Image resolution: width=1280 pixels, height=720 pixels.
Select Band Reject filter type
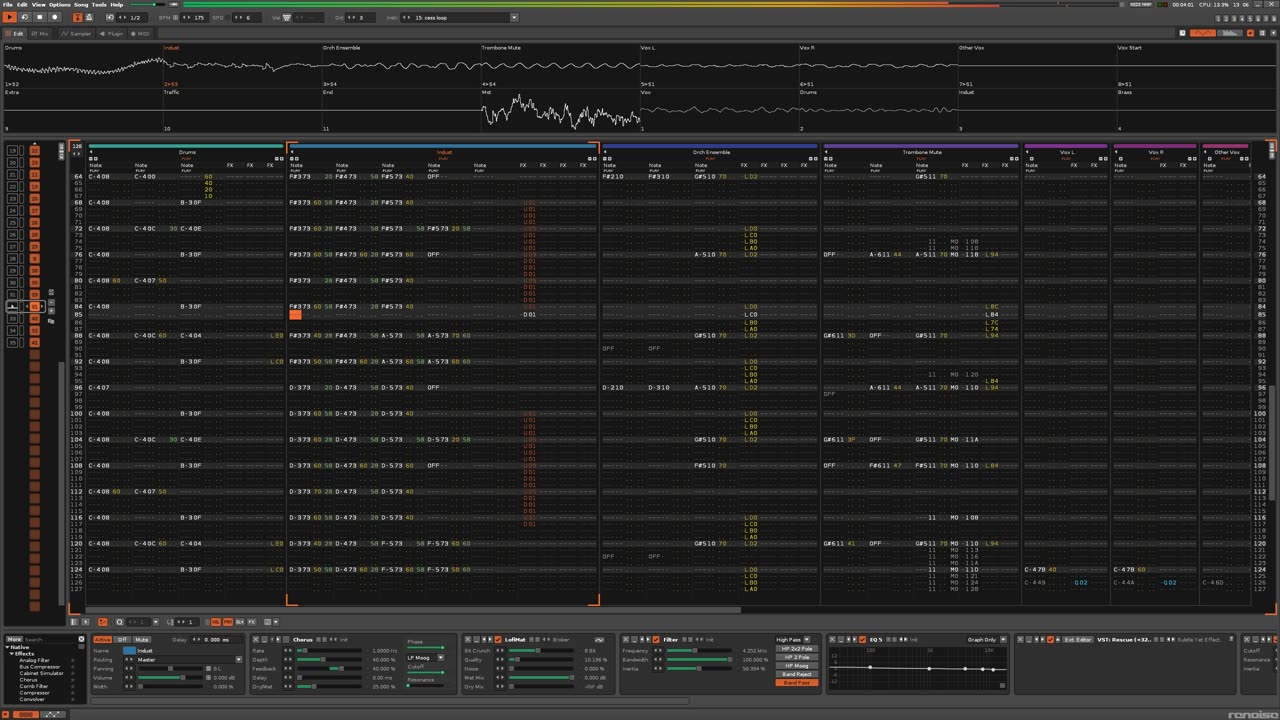click(x=797, y=674)
